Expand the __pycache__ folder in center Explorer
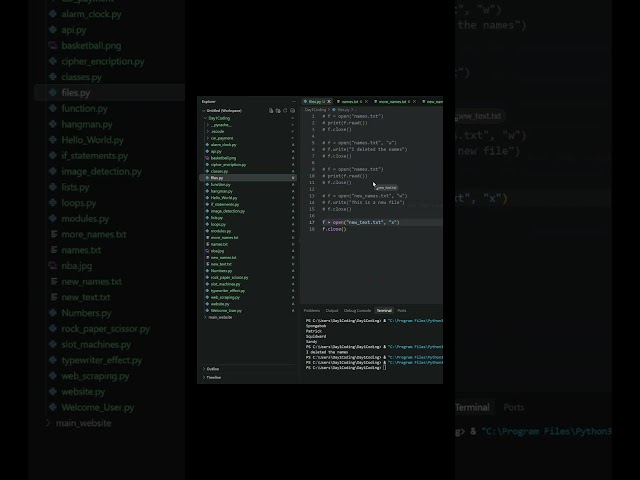The height and width of the screenshot is (480, 640). click(x=208, y=125)
